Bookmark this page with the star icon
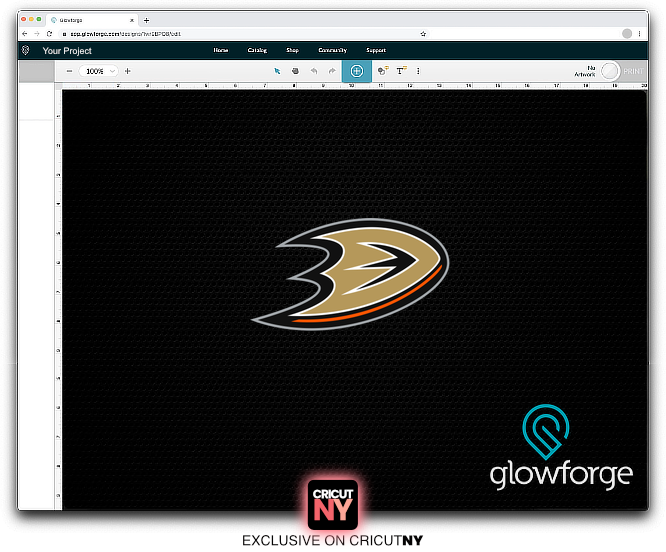The image size is (666, 552). 423,34
